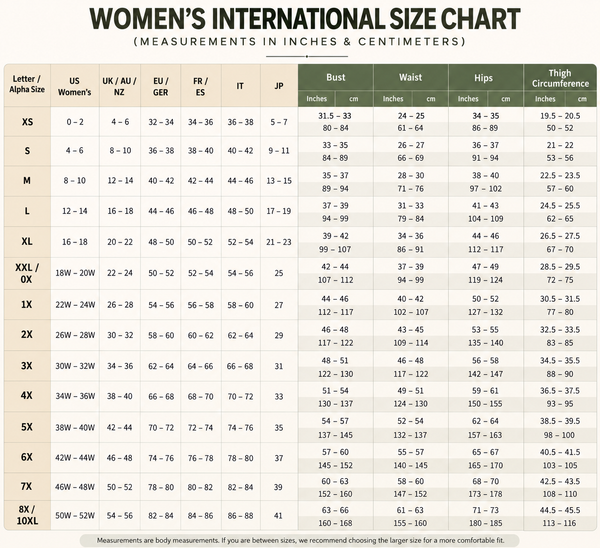Click the "2X" size row label

click(x=26, y=334)
